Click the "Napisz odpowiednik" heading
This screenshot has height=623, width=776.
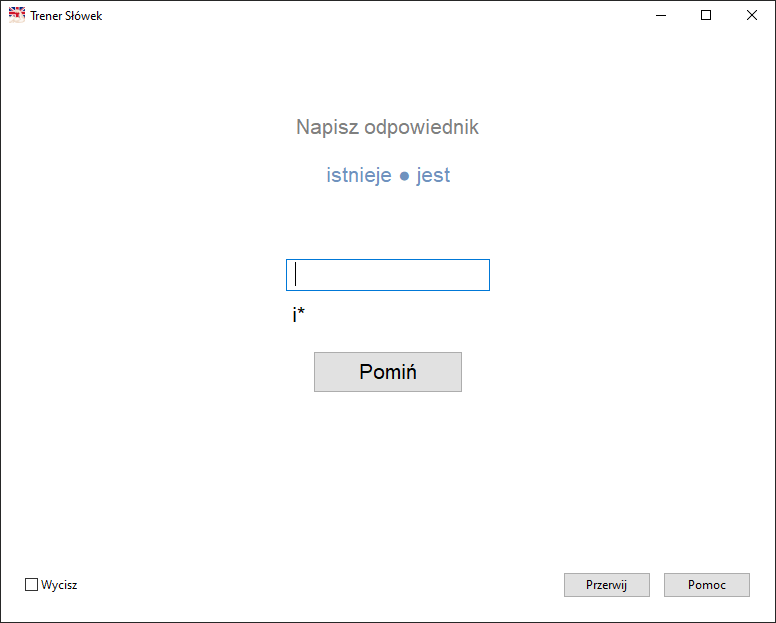387,127
